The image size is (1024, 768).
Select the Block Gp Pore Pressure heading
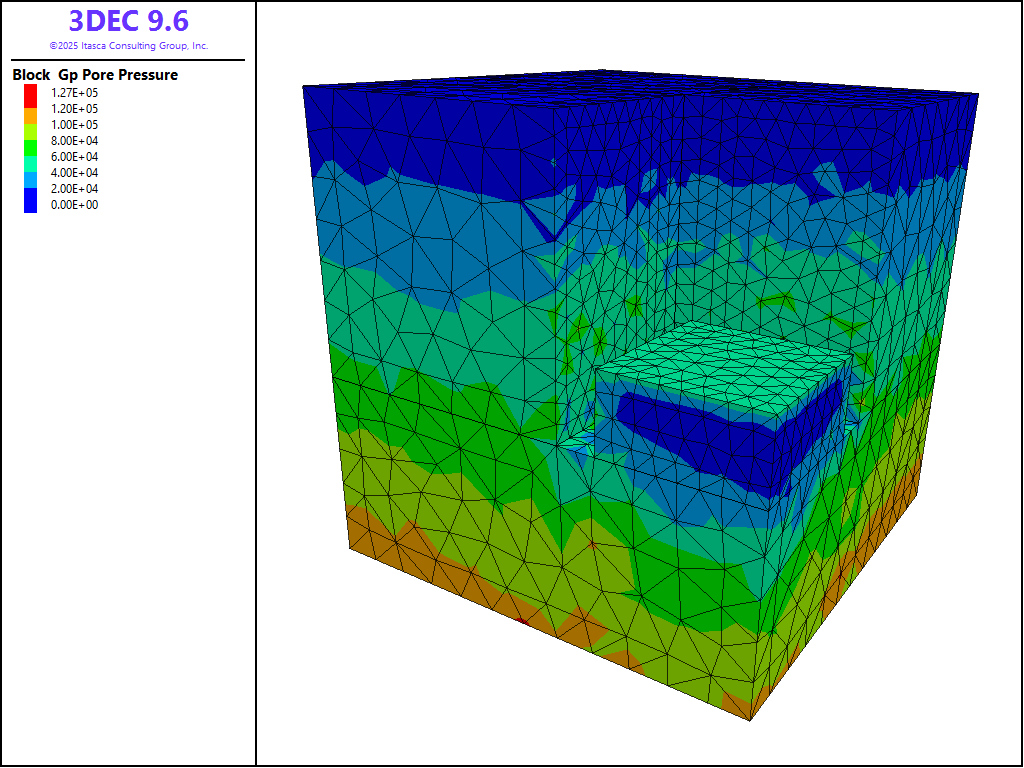pos(95,75)
